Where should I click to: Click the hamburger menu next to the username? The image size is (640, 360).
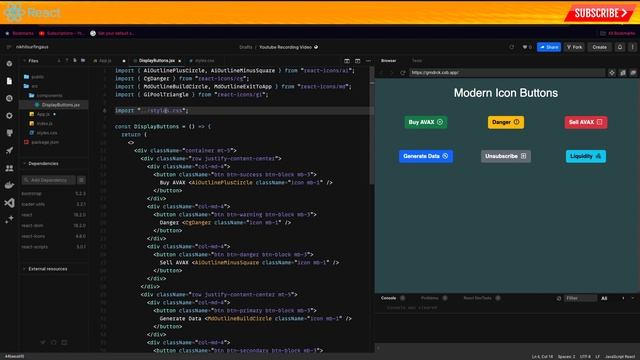(x=9, y=47)
